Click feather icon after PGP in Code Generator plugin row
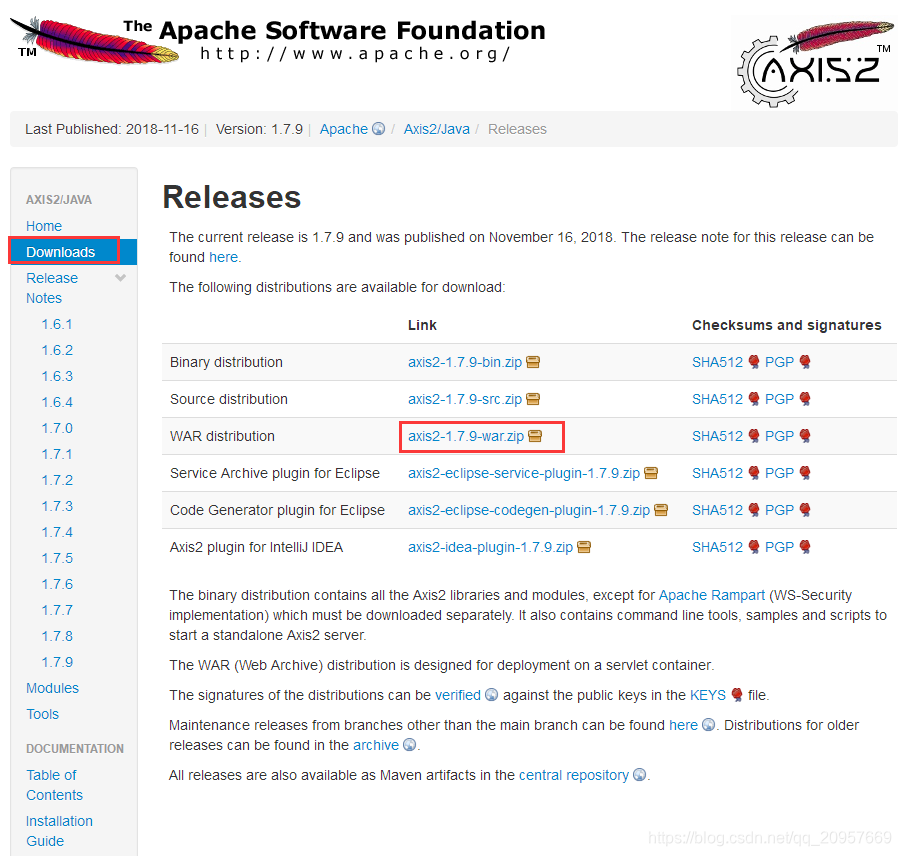Image resolution: width=901 pixels, height=856 pixels. pyautogui.click(x=805, y=510)
